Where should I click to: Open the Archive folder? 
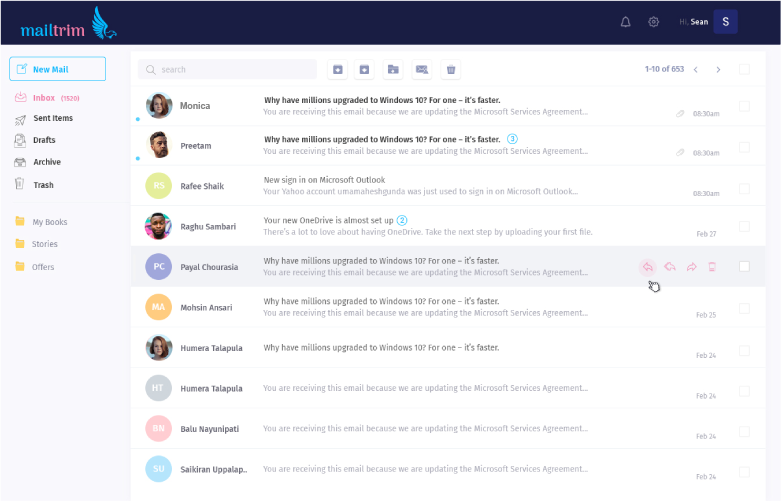(38, 162)
